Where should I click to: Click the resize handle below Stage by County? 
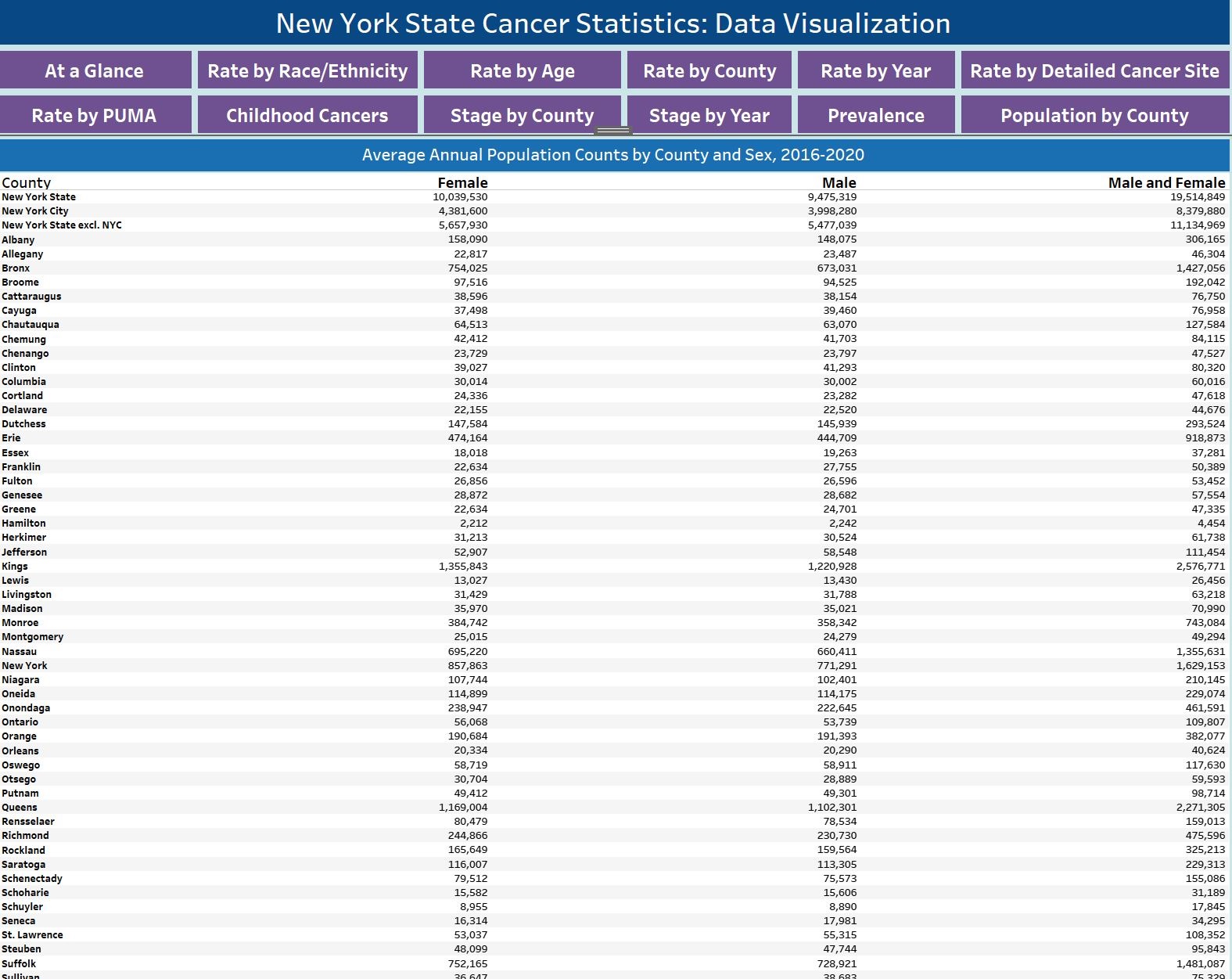click(613, 131)
